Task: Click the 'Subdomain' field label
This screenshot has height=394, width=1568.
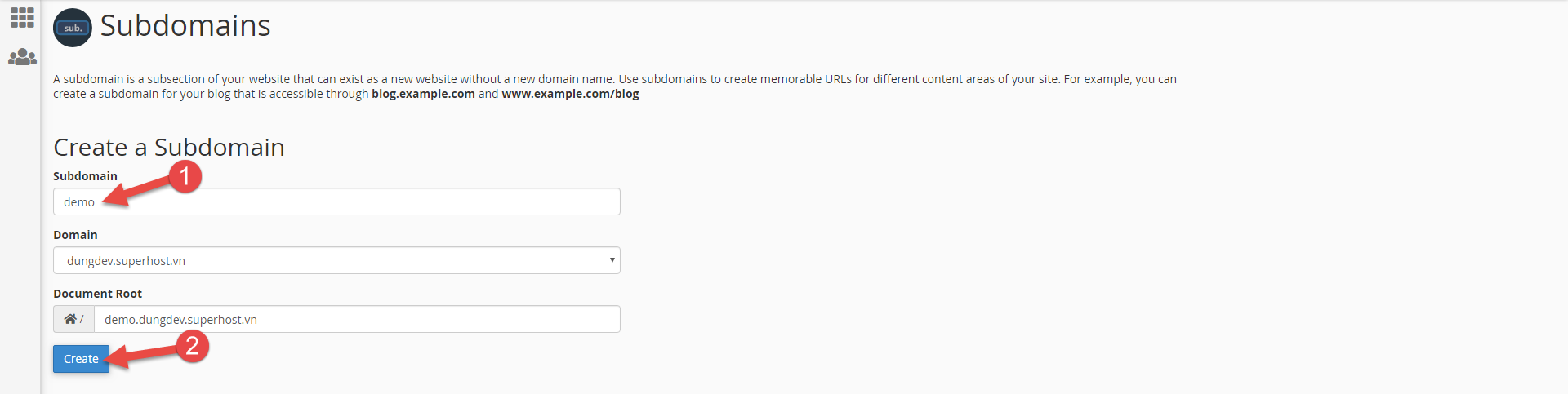Action: 85,176
